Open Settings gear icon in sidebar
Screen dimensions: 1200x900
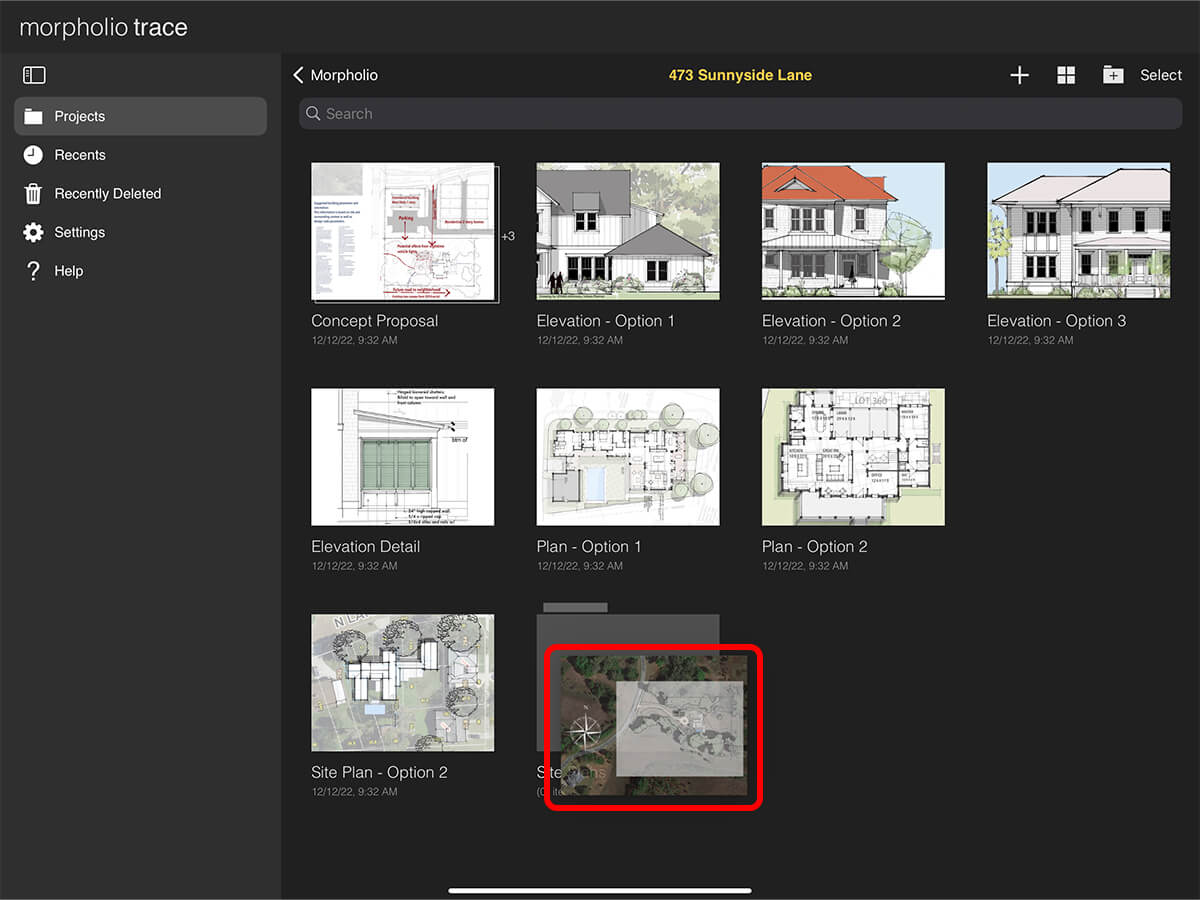coord(34,232)
